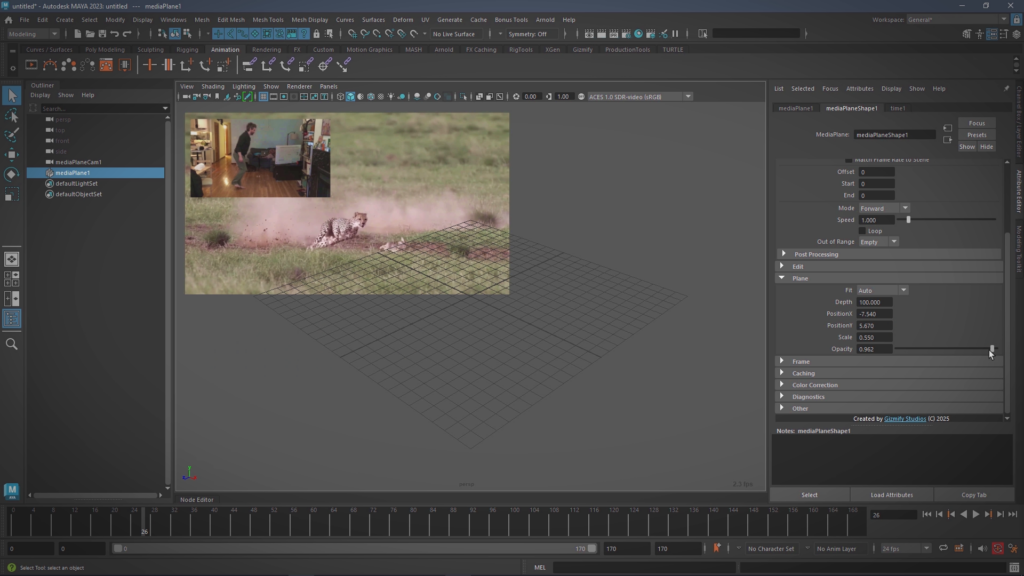This screenshot has height=576, width=1024.
Task: Click the Select help icon in status line
Action: [x=11, y=568]
